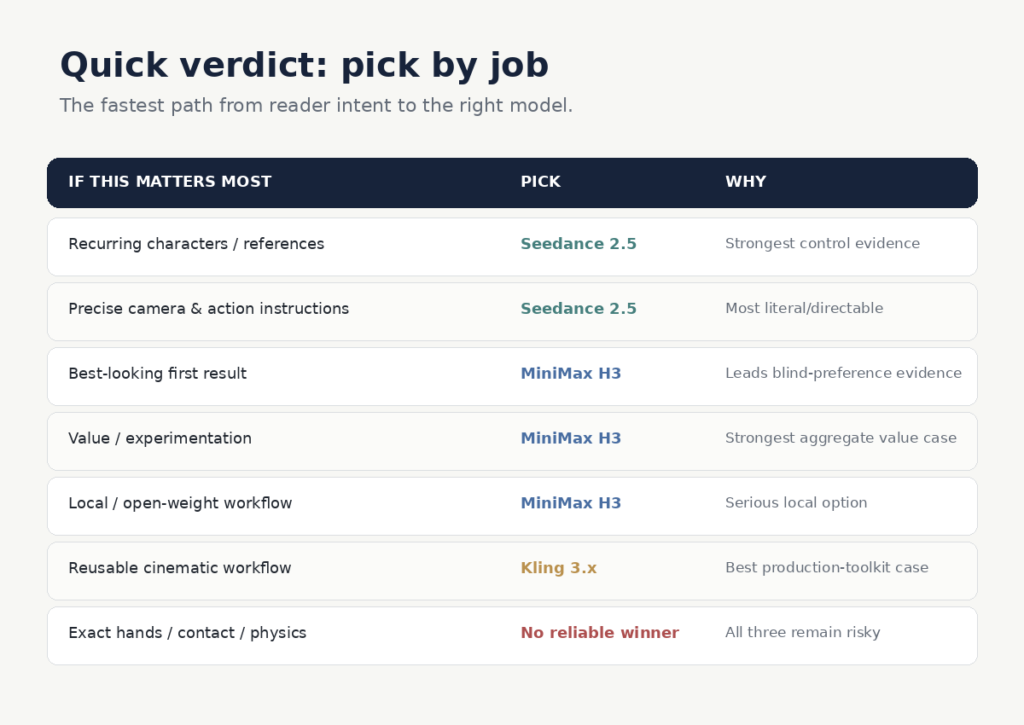Click Seedance 2.5 in precise camera row

[x=578, y=308]
